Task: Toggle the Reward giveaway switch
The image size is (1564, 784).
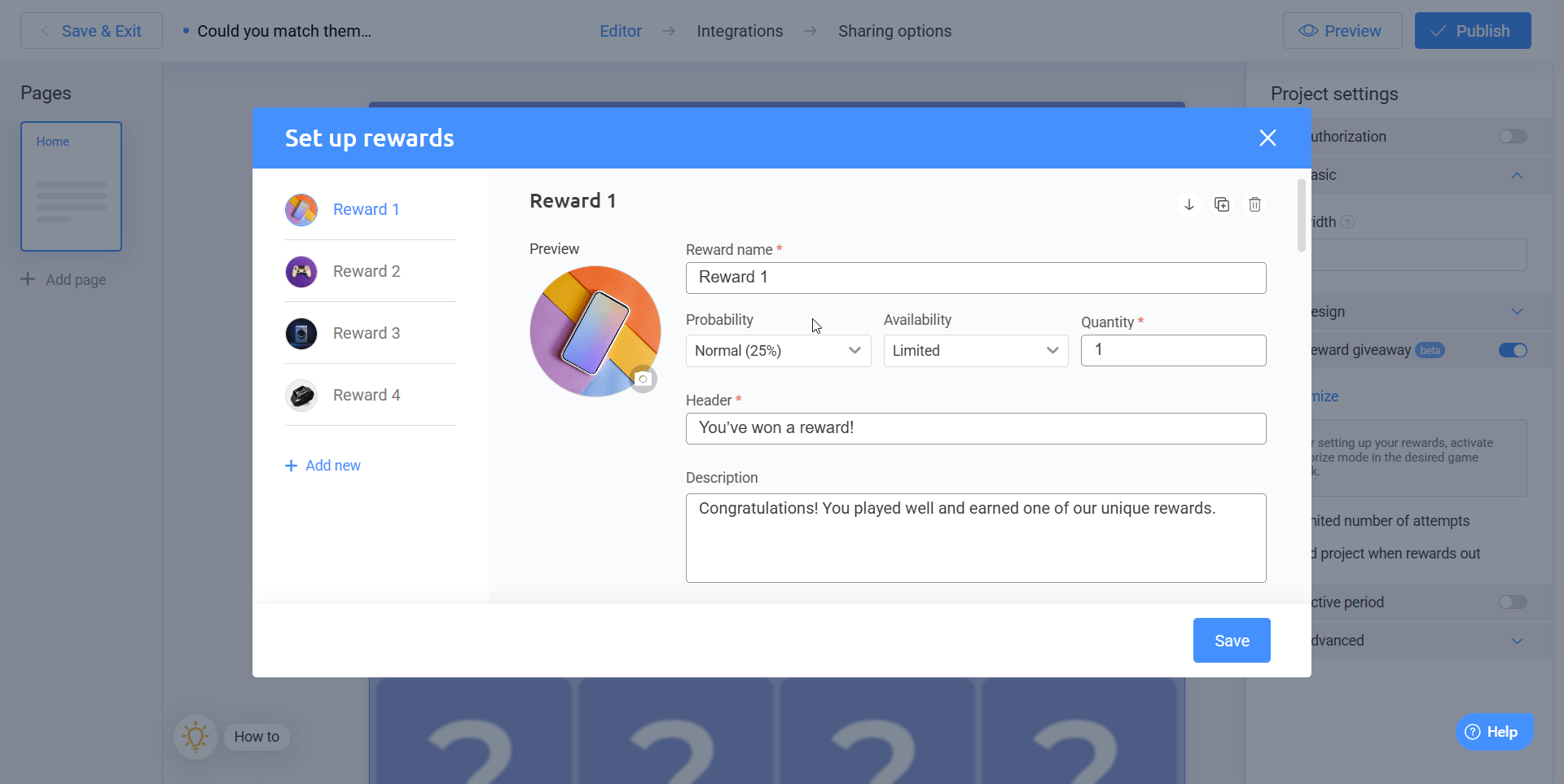Action: pyautogui.click(x=1513, y=350)
